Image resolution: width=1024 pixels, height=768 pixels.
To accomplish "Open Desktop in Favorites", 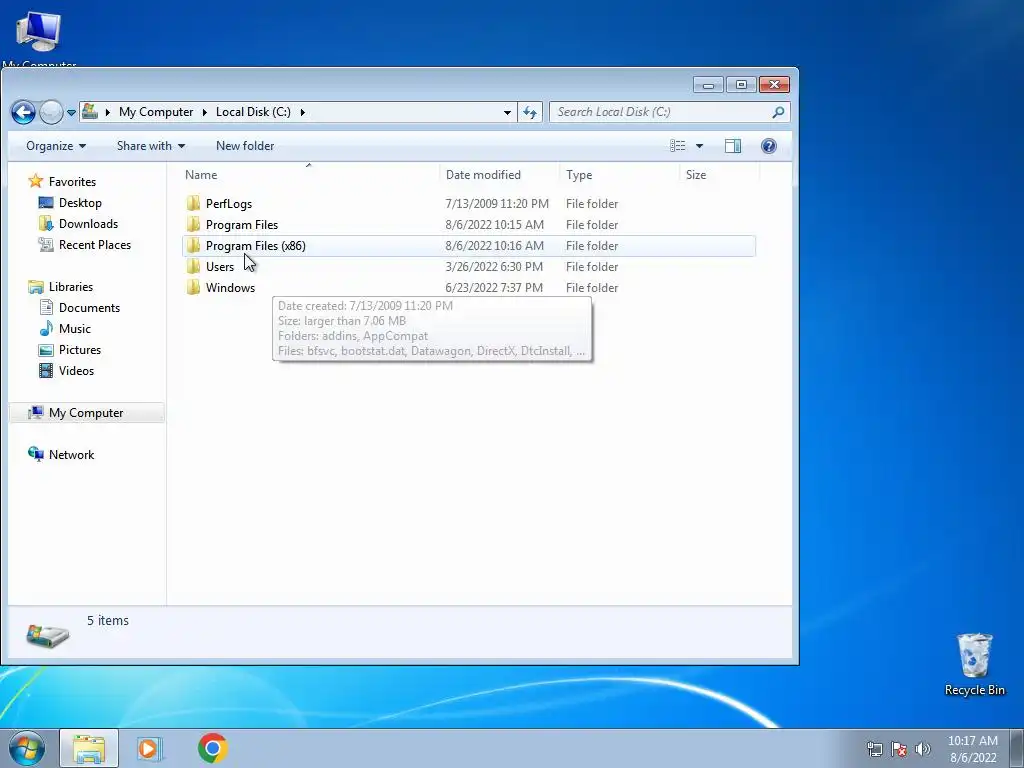I will 80,203.
